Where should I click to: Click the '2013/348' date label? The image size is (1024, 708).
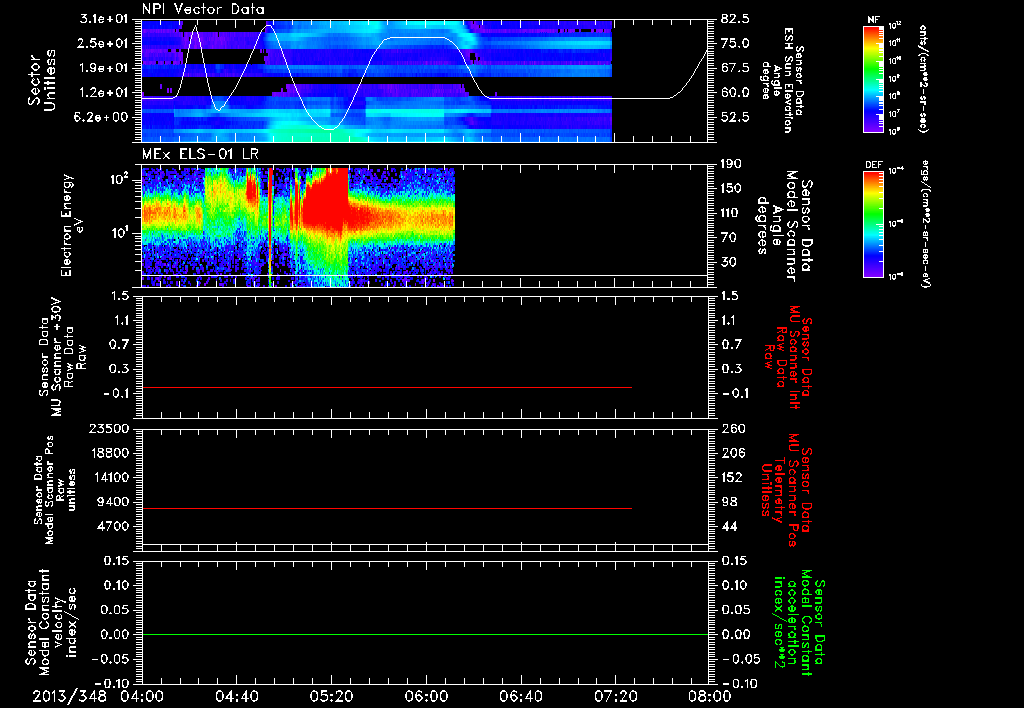tap(70, 696)
